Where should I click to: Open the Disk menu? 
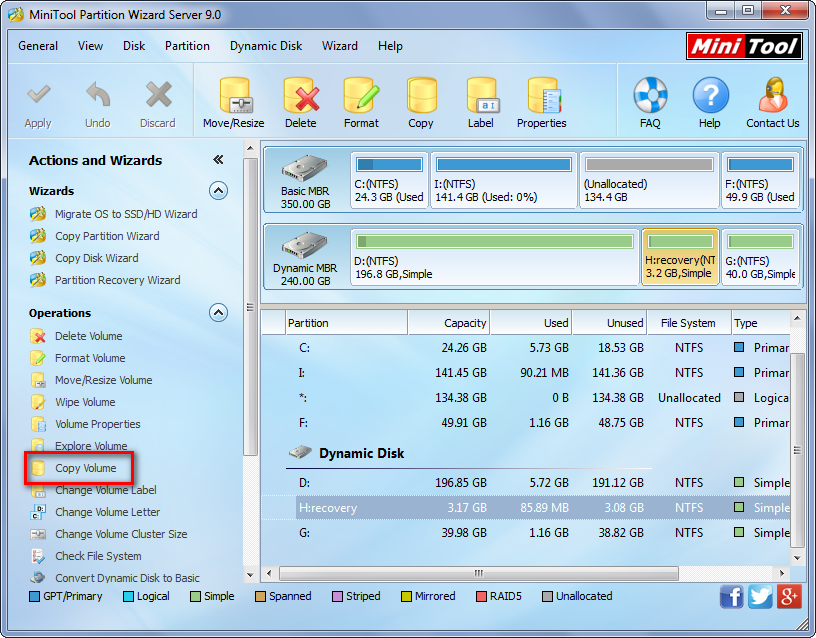pos(134,46)
